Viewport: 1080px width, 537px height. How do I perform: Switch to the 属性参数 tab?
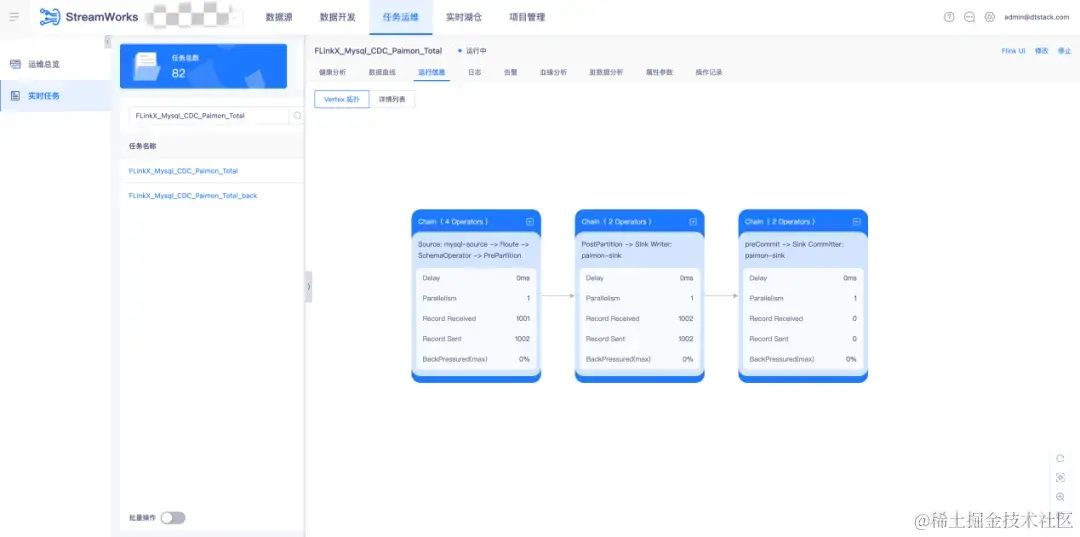pyautogui.click(x=659, y=72)
